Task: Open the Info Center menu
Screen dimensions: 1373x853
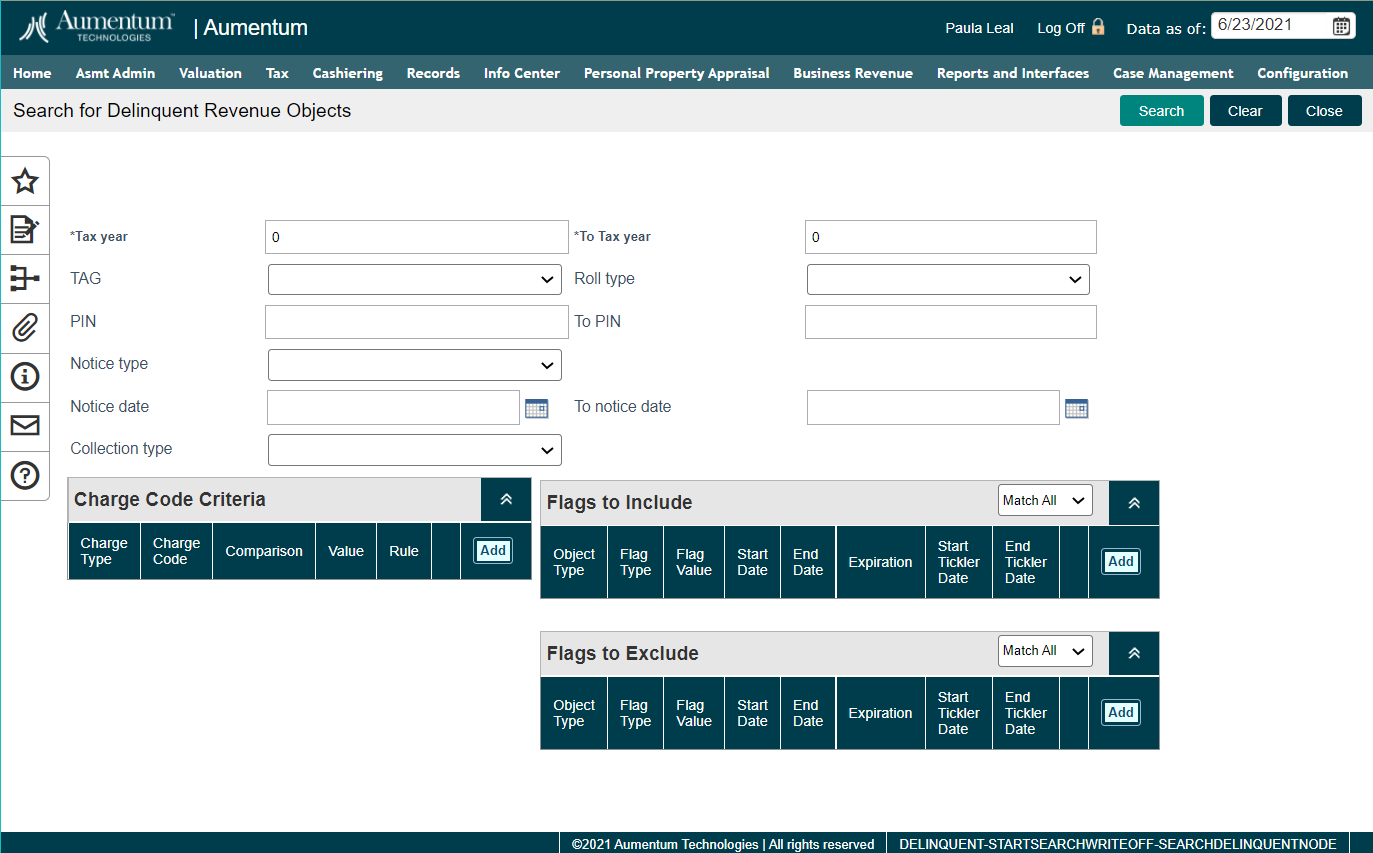Action: [521, 73]
